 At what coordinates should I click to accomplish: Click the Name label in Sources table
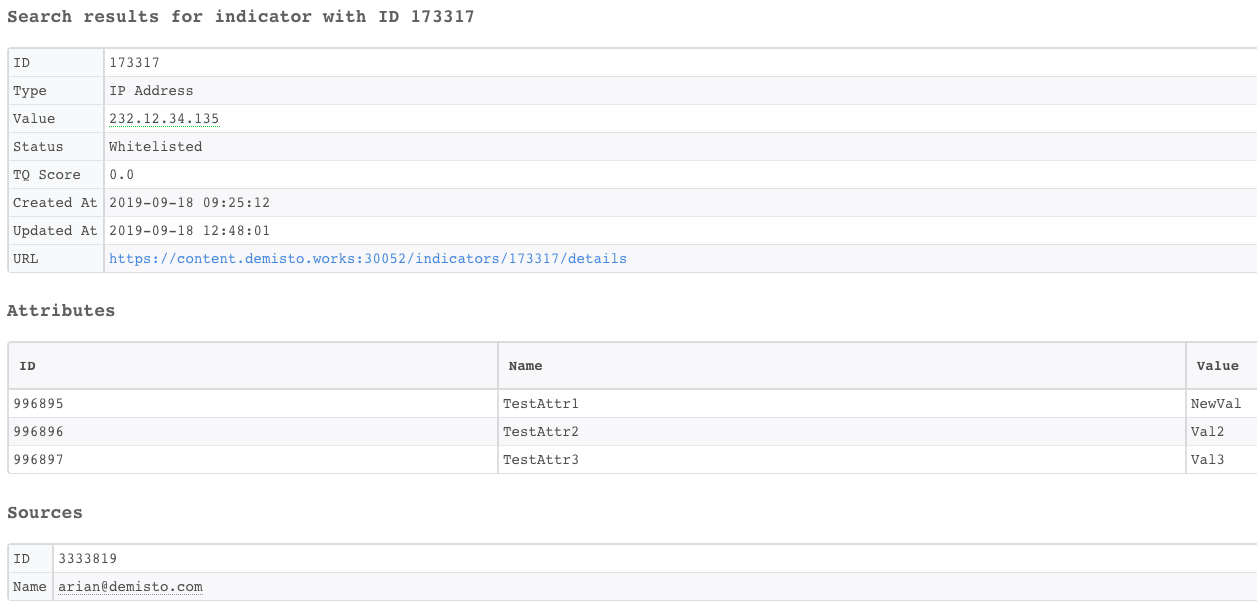[x=30, y=586]
